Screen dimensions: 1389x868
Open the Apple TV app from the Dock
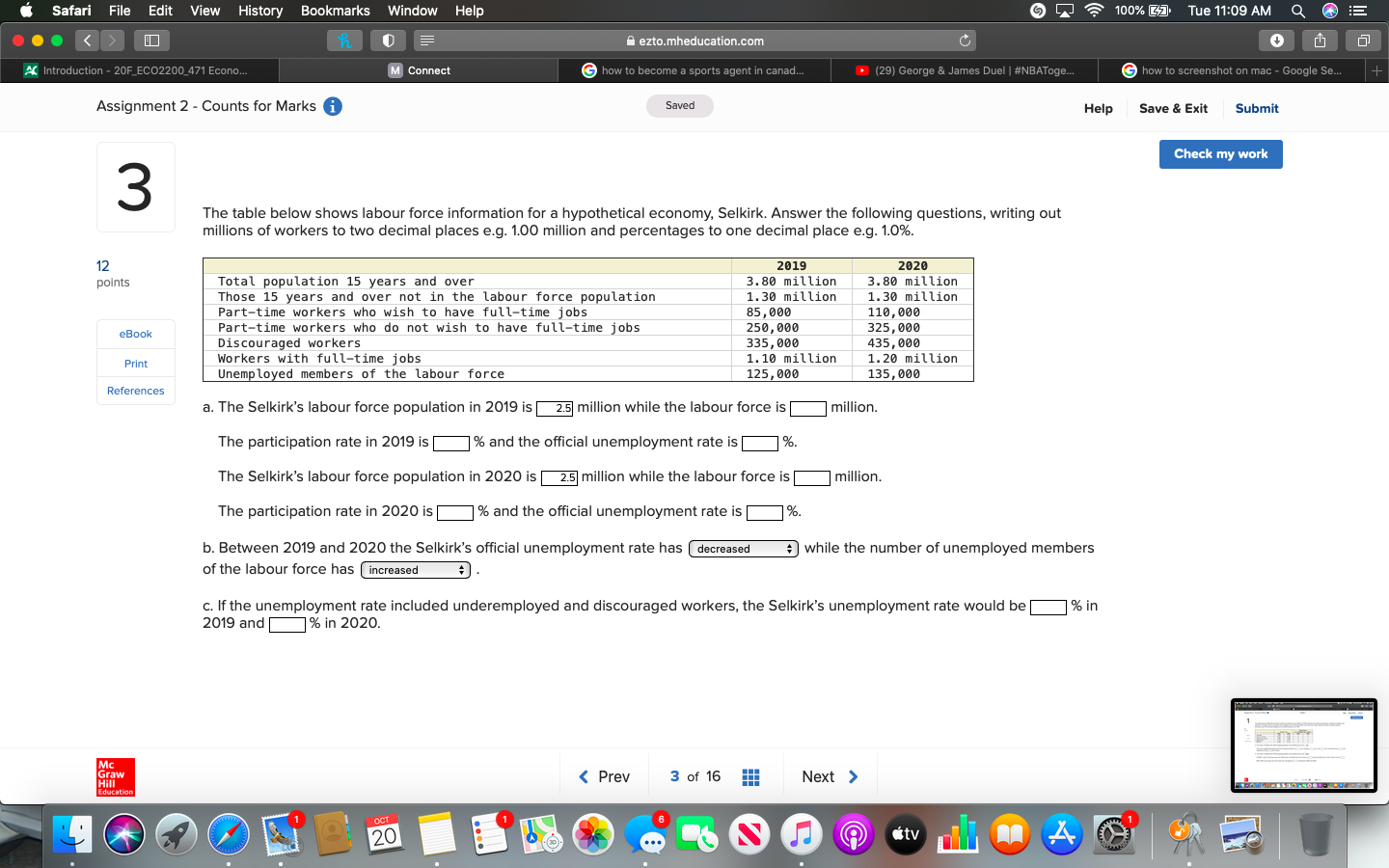click(905, 835)
